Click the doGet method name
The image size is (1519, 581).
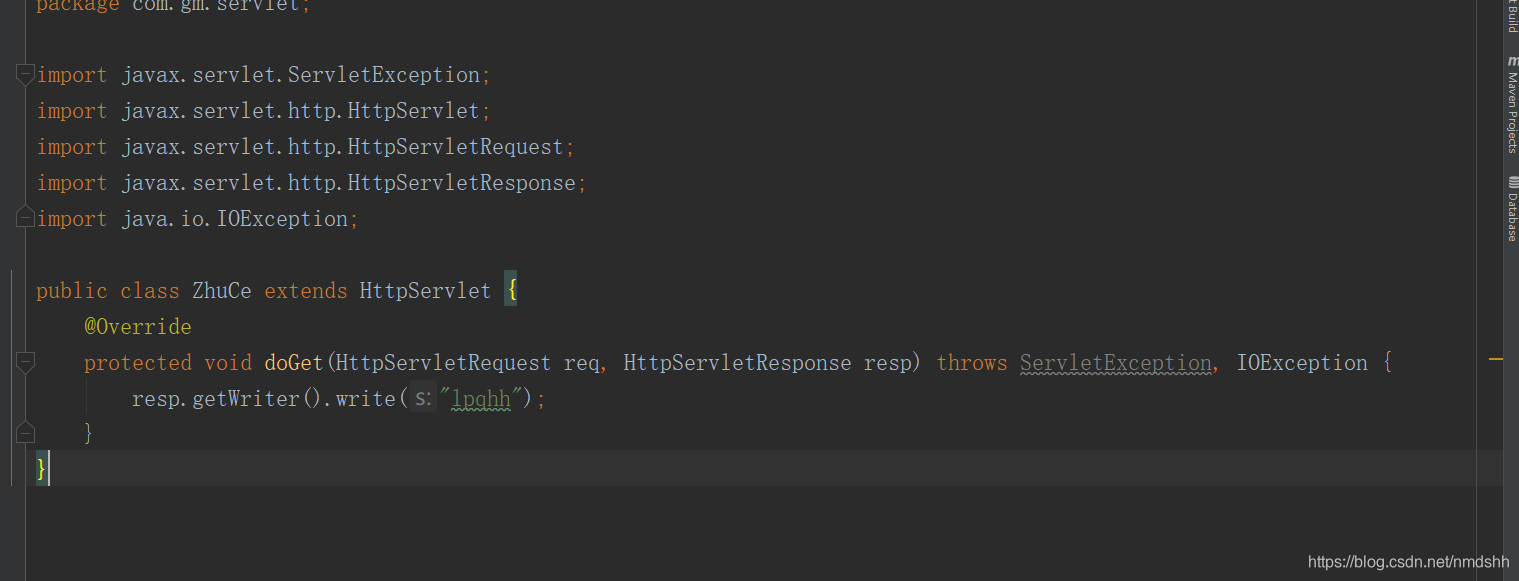click(294, 363)
